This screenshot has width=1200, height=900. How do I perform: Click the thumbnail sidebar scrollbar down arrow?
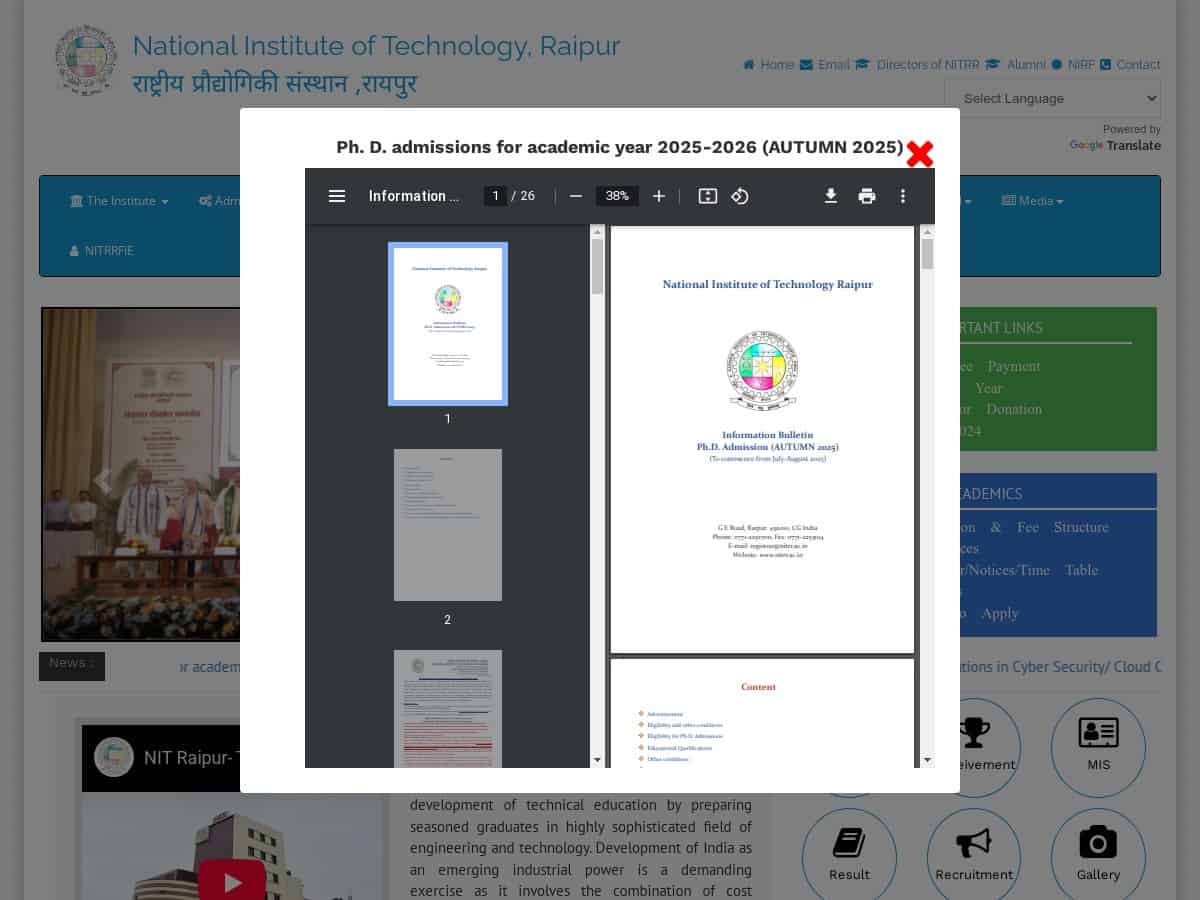598,760
